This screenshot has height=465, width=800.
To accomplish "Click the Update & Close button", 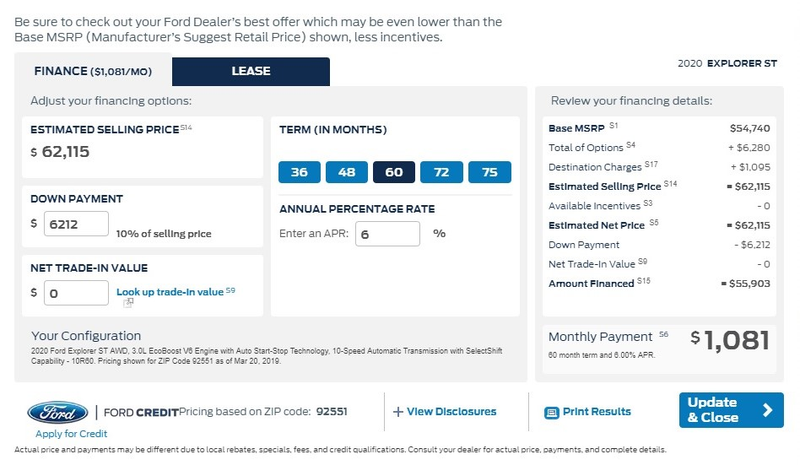I will coord(731,410).
